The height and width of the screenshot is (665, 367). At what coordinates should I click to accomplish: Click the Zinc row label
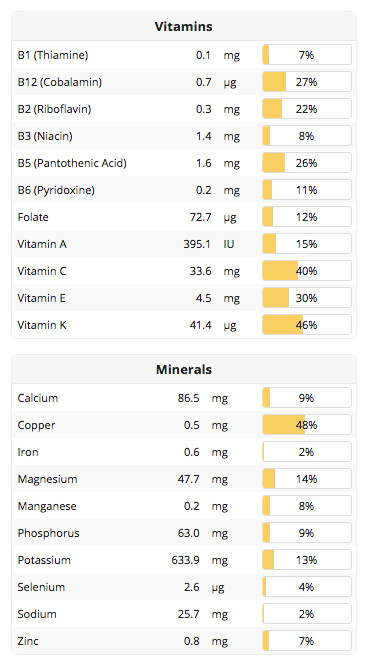[28, 641]
